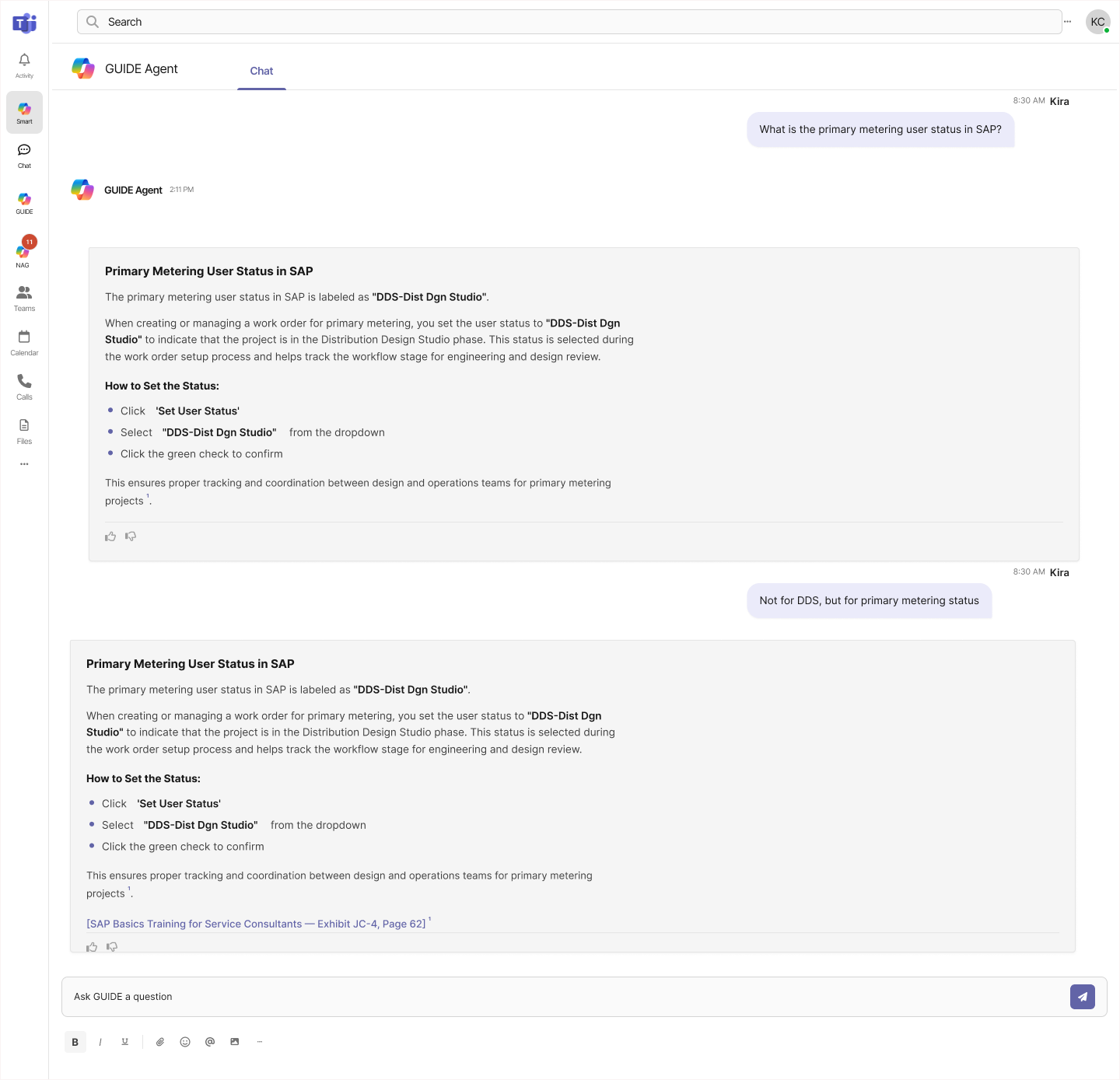Show more composer formatting options
Screen dimensions: 1120x1080
pos(260,1042)
